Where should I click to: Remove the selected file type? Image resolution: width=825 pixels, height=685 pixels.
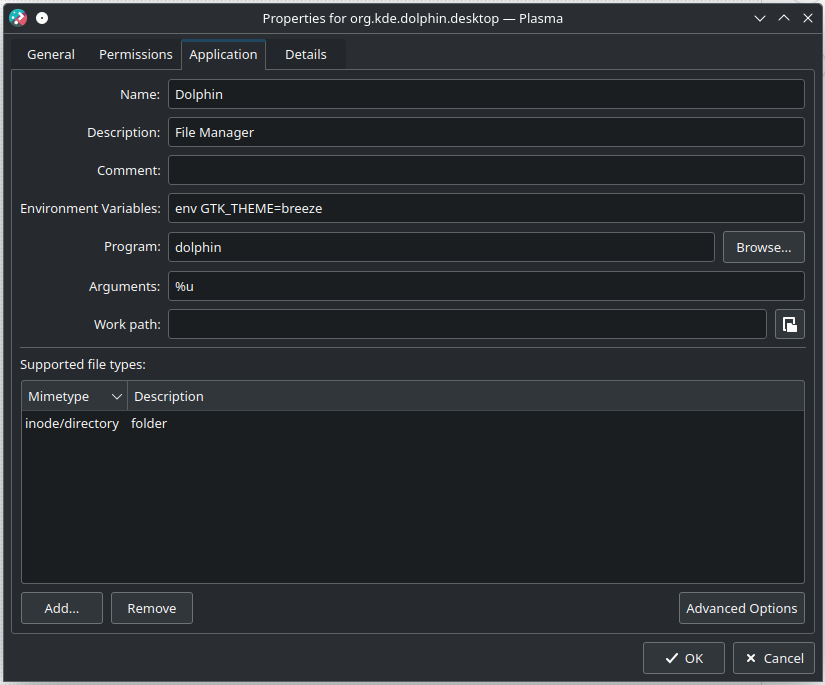(152, 608)
